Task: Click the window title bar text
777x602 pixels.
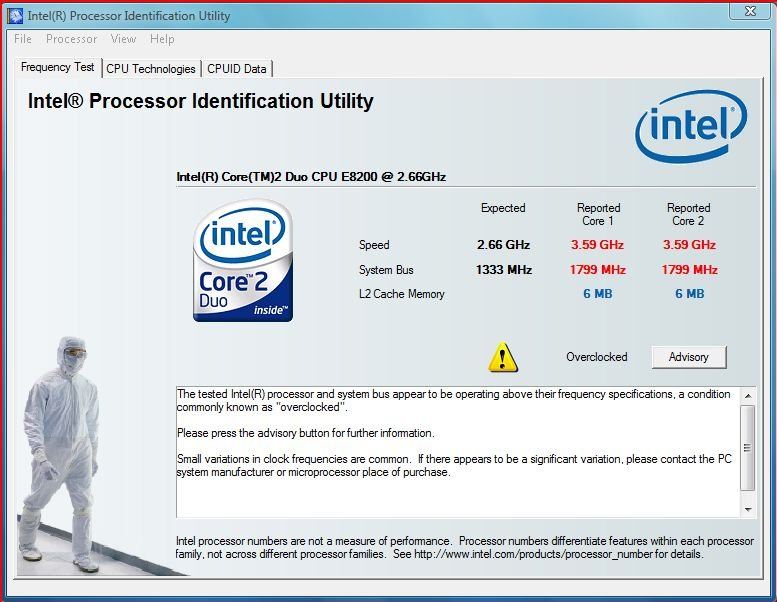Action: pos(129,16)
